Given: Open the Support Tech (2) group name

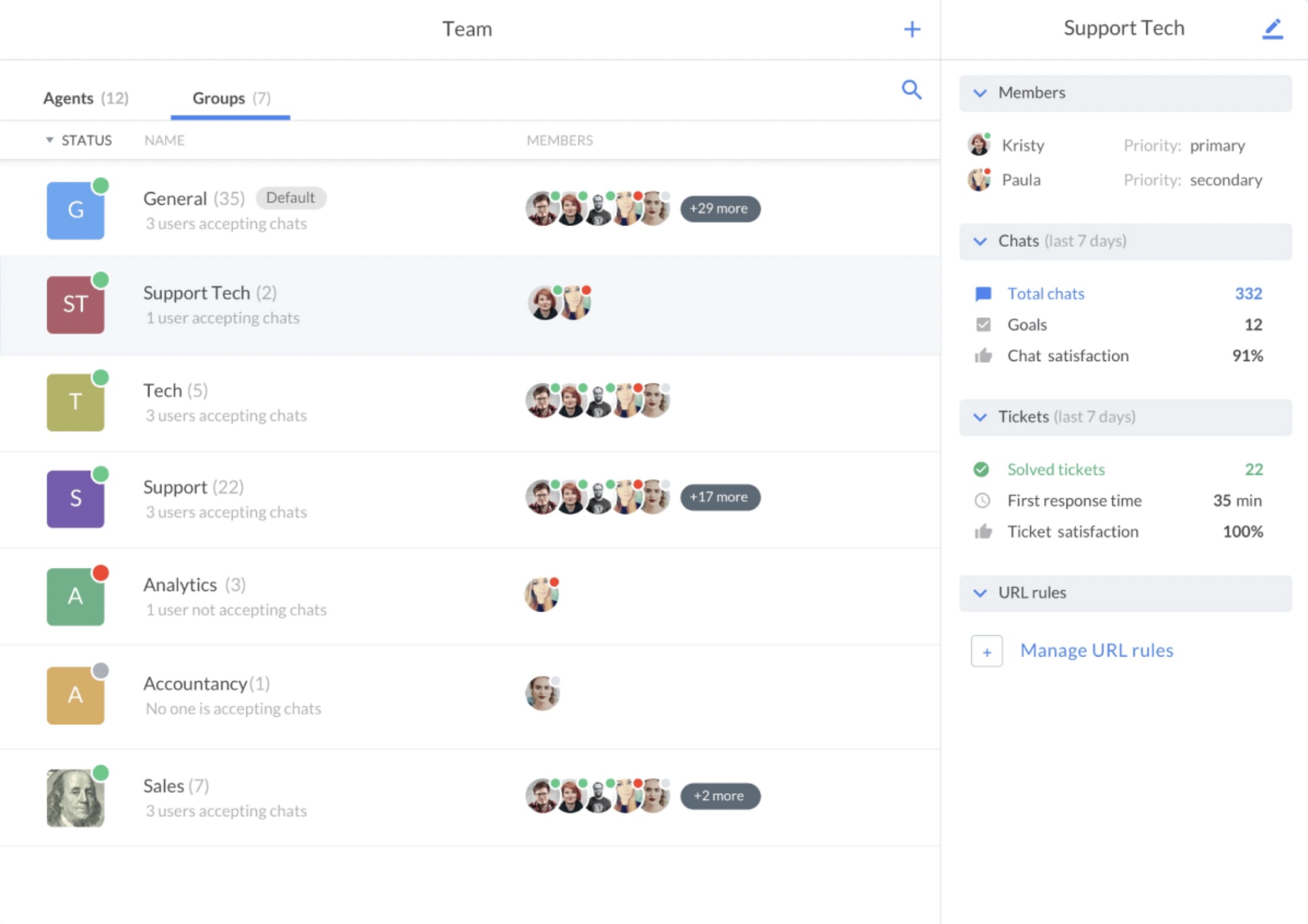Looking at the screenshot, I should pyautogui.click(x=210, y=293).
